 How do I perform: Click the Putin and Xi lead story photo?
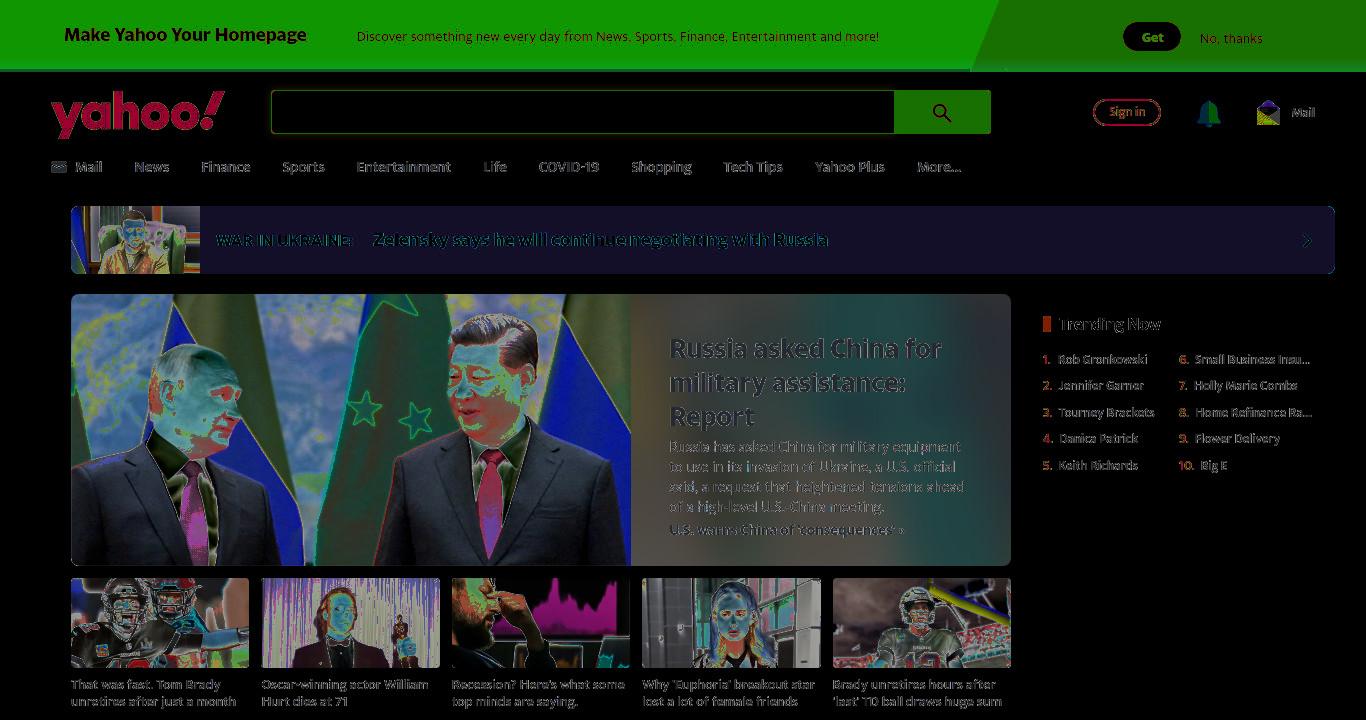[351, 430]
